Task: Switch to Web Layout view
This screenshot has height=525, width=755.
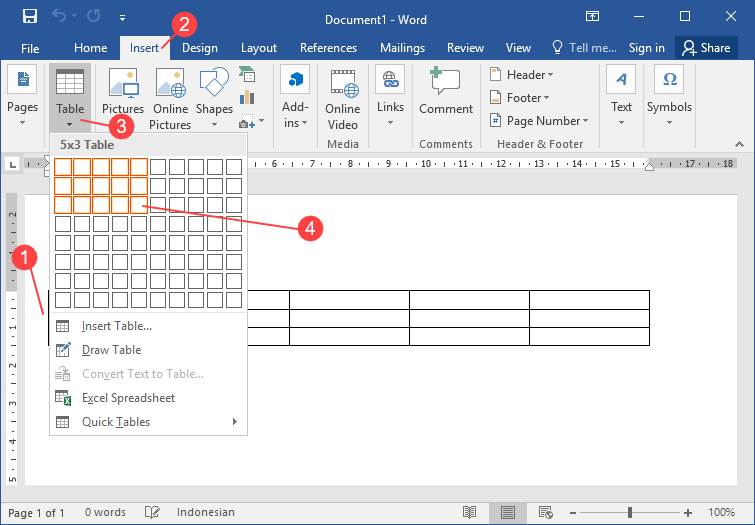Action: (x=545, y=512)
